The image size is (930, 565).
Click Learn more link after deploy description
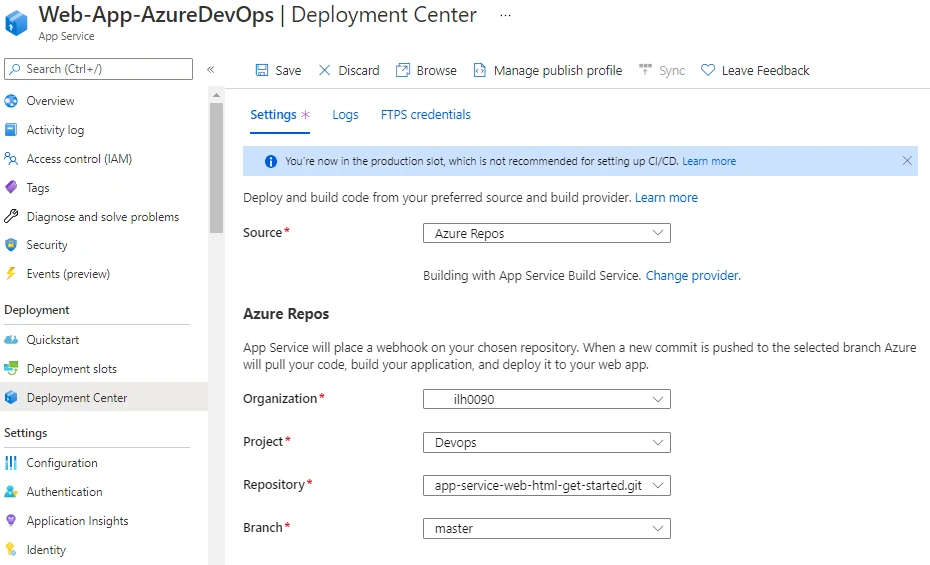666,197
